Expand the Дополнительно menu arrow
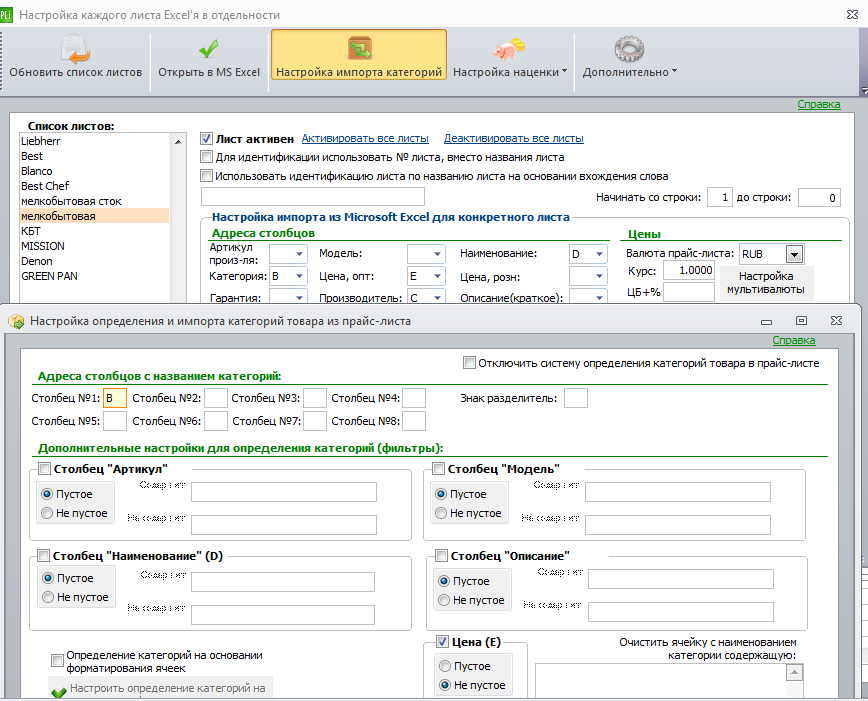The image size is (868, 701). click(674, 71)
